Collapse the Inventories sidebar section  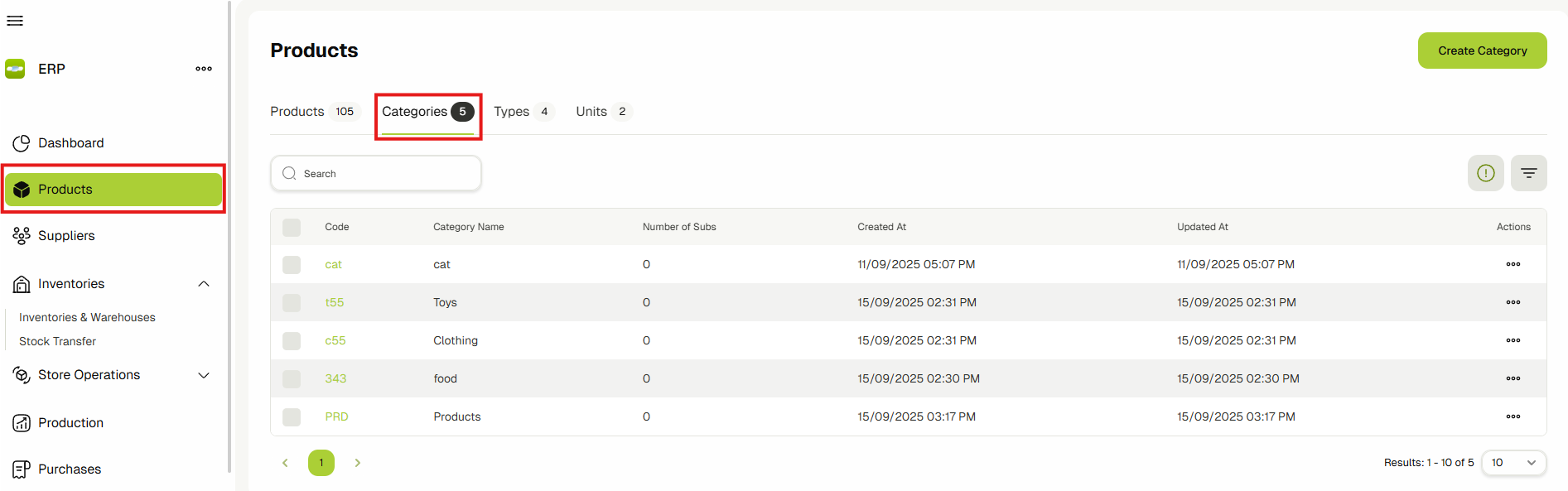coord(204,284)
